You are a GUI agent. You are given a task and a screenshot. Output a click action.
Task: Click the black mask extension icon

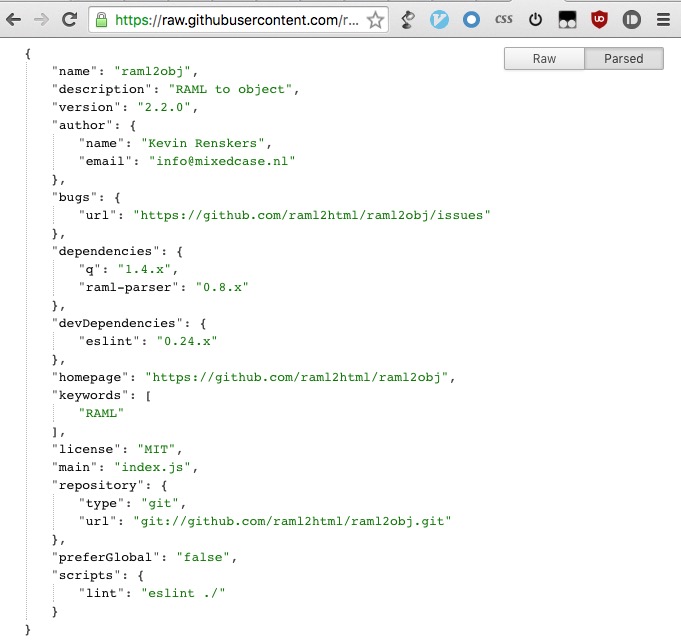(567, 19)
